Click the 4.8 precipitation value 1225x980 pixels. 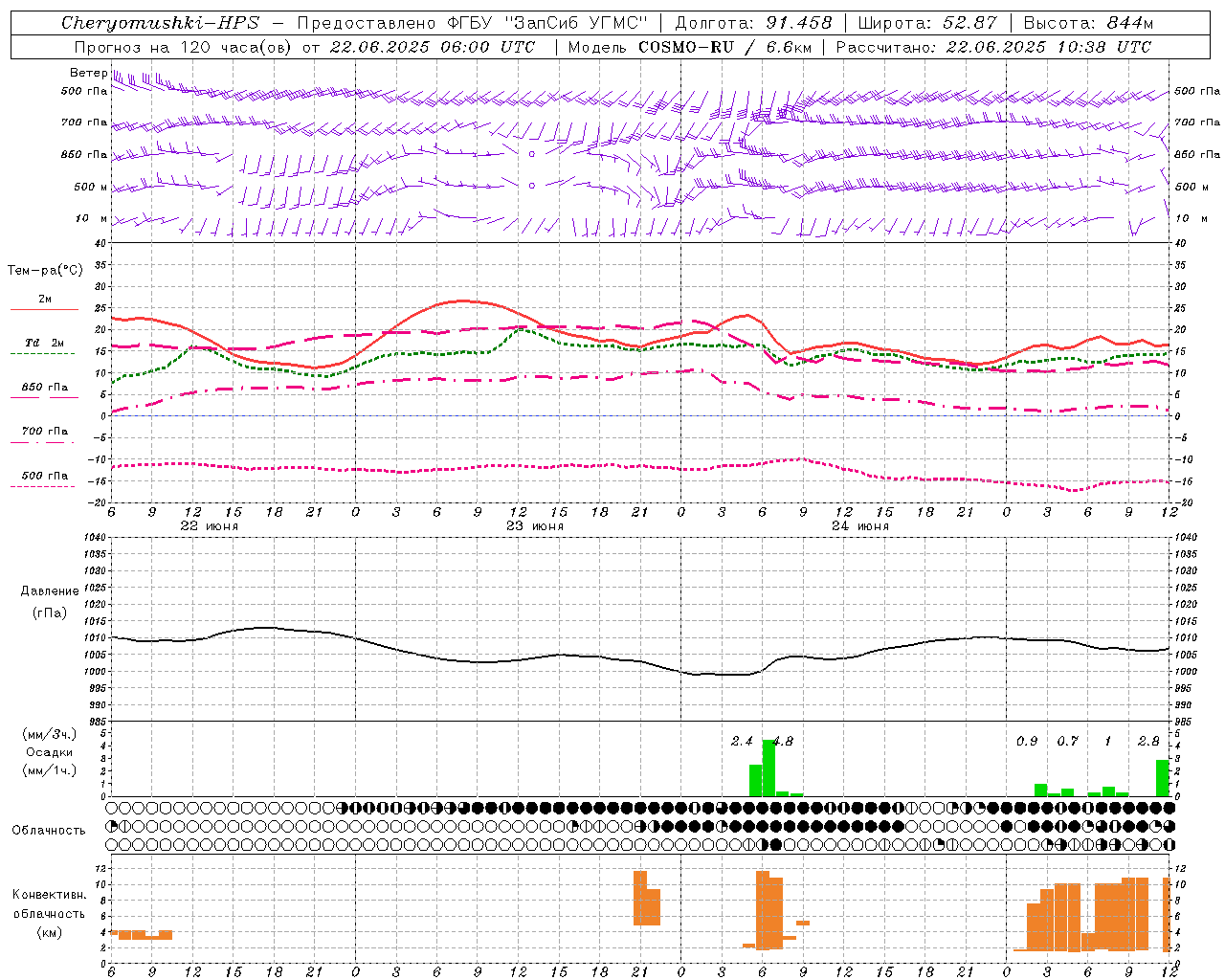point(782,741)
